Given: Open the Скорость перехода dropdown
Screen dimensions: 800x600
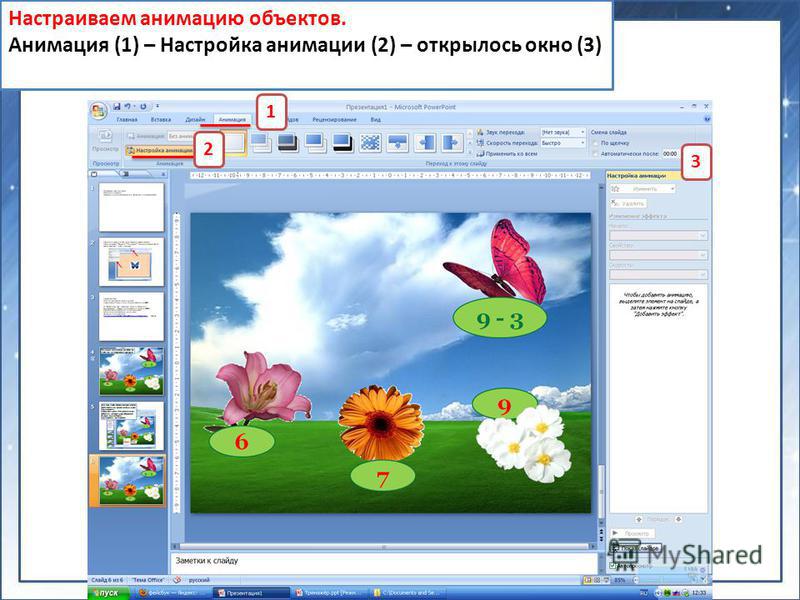Looking at the screenshot, I should pyautogui.click(x=563, y=143).
